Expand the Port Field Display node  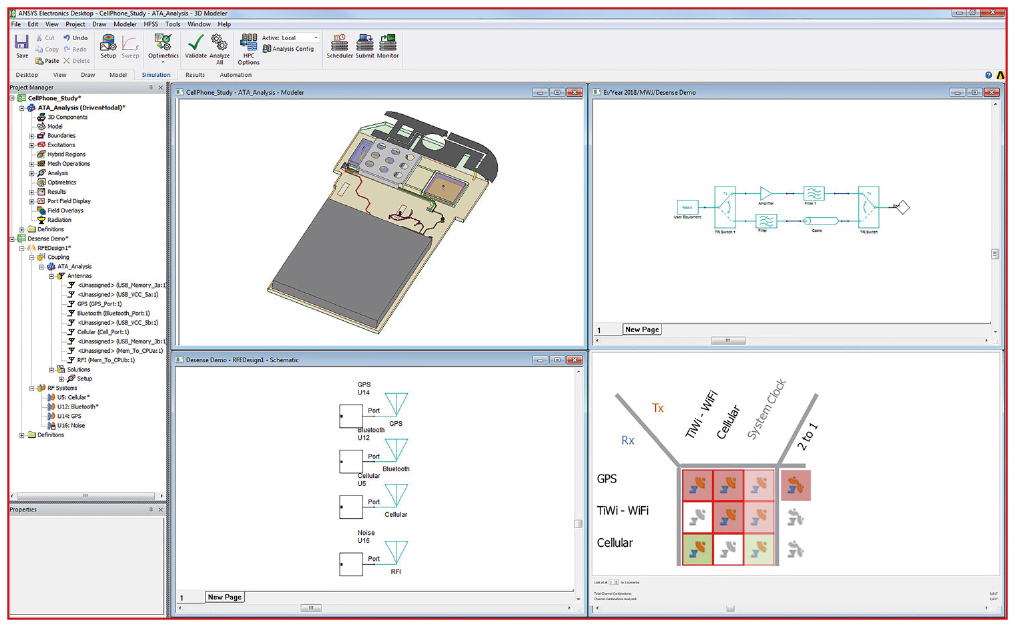[32, 201]
